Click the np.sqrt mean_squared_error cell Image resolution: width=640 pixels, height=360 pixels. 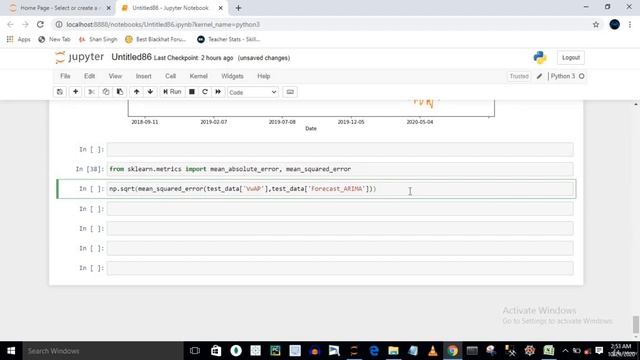pos(340,189)
